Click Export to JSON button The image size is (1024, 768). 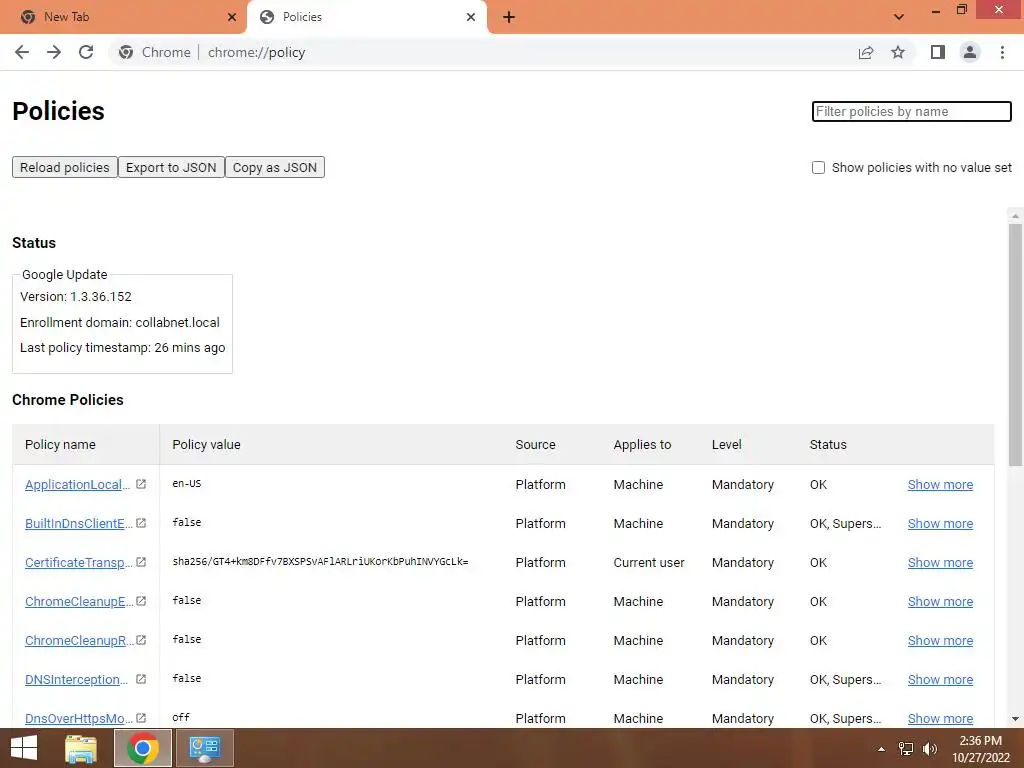(171, 167)
